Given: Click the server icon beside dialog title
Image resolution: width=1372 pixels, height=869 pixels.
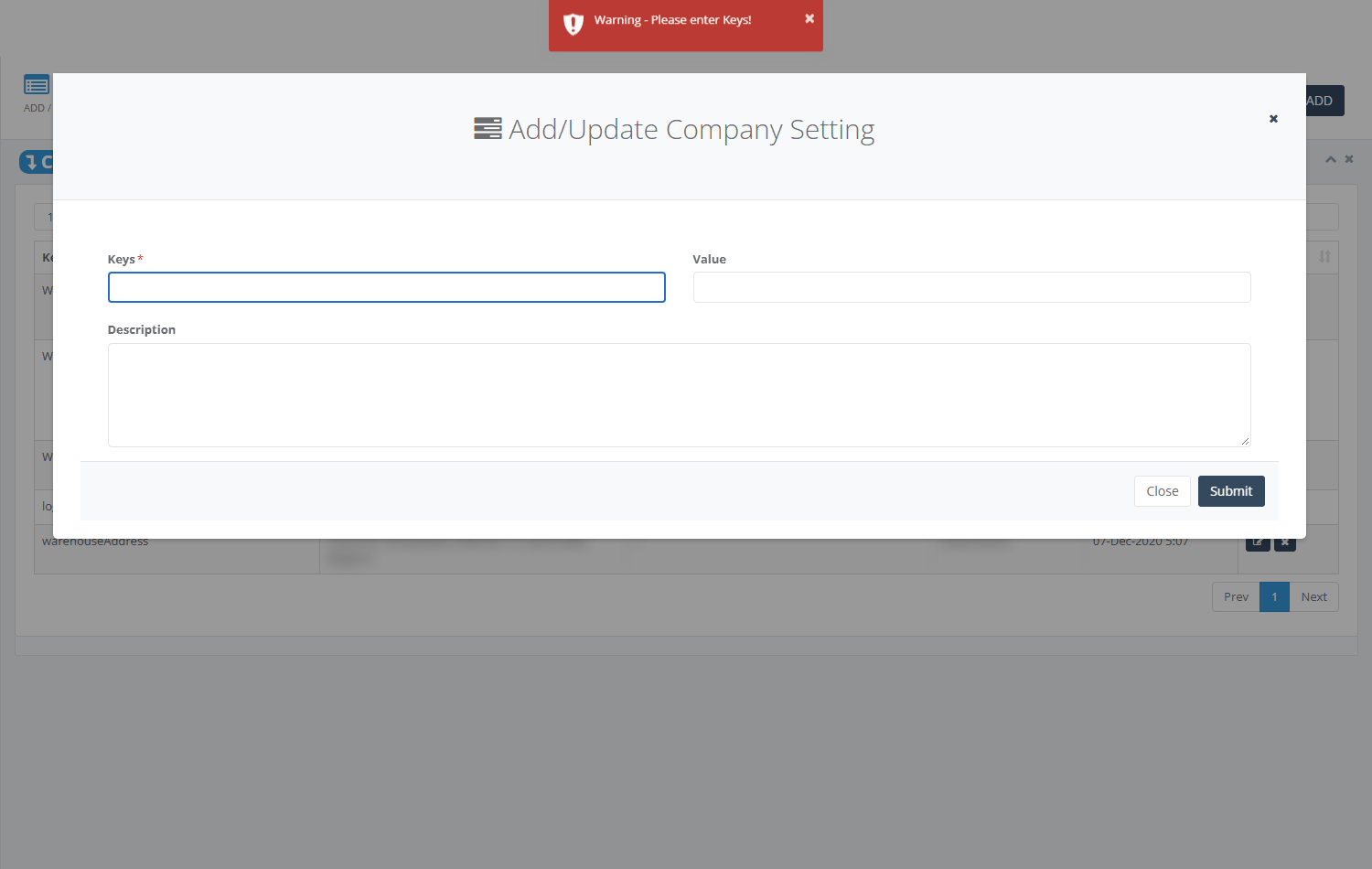Looking at the screenshot, I should 488,129.
